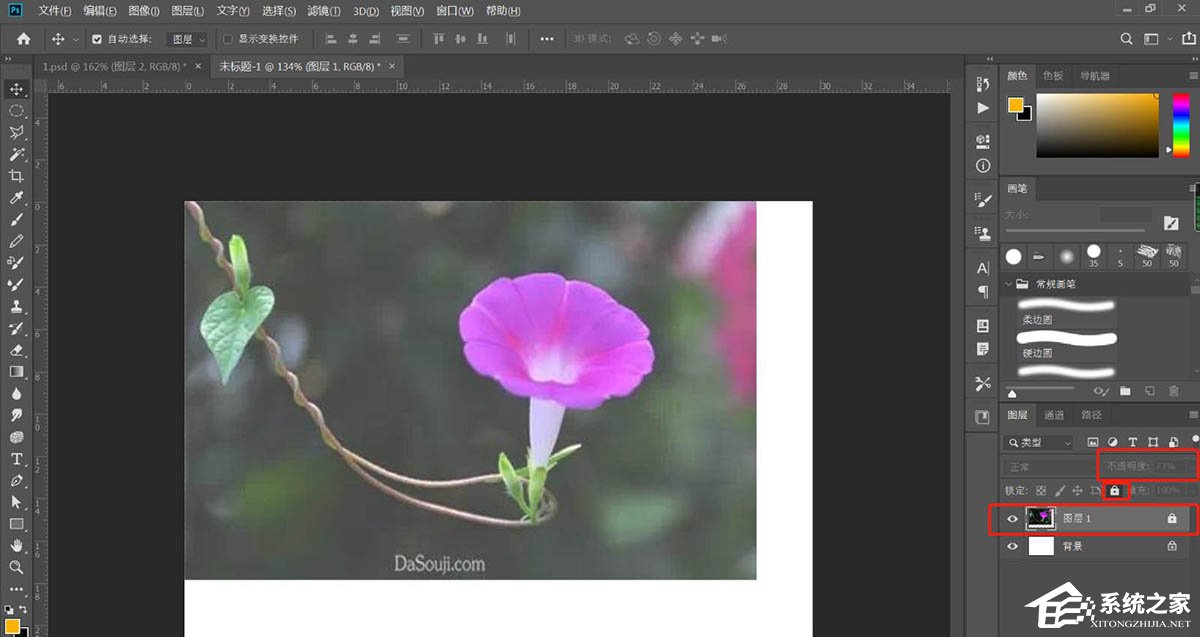
Task: Activate the Zoom tool
Action: click(x=17, y=567)
